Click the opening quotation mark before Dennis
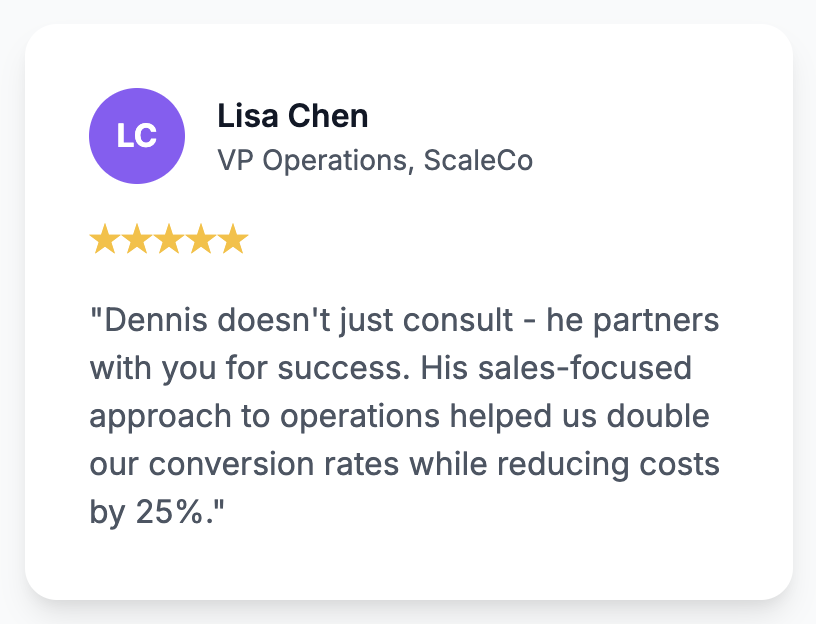The width and height of the screenshot is (816, 624). click(96, 313)
